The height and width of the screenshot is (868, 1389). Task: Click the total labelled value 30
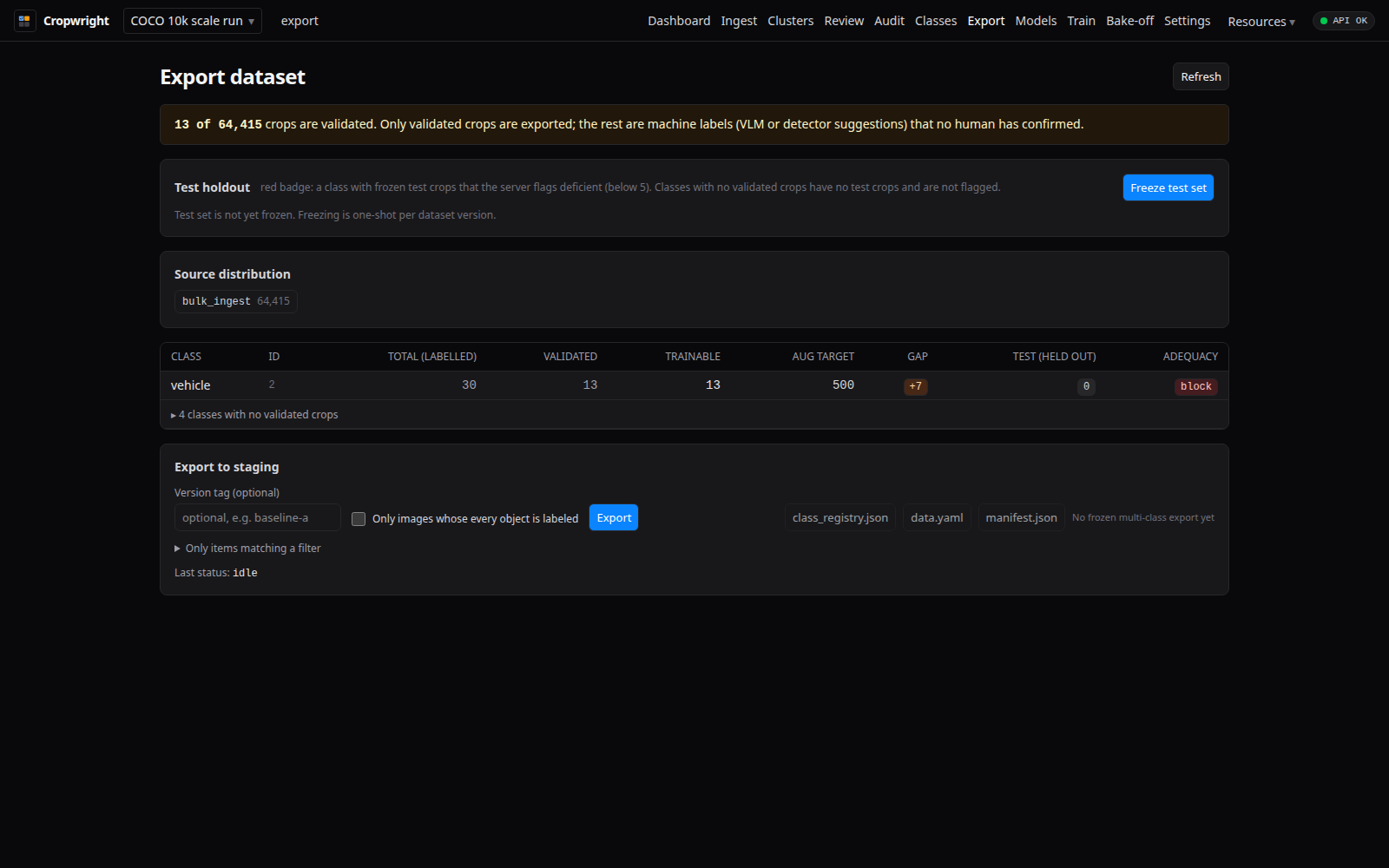click(x=469, y=385)
